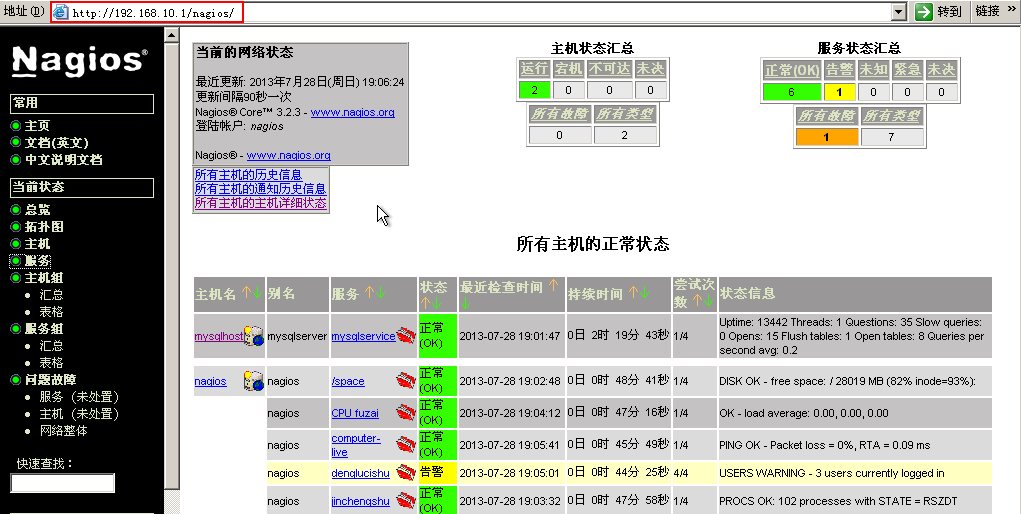Image resolution: width=1021 pixels, height=514 pixels.
Task: Open 汇总 under 主机组
Action: [x=51, y=294]
